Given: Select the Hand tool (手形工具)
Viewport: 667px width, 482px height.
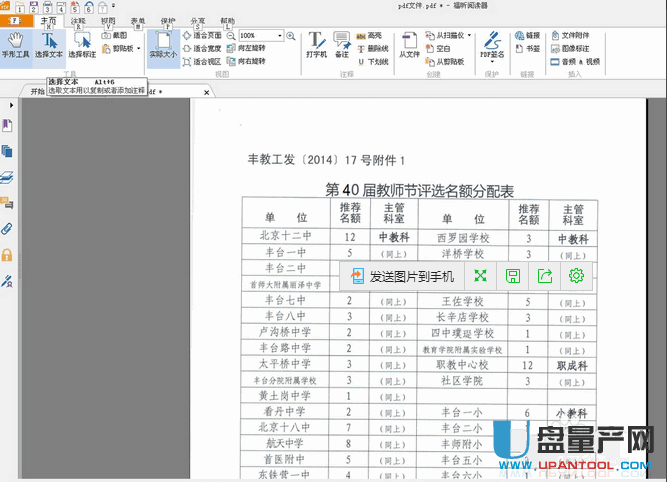Looking at the screenshot, I should point(15,47).
